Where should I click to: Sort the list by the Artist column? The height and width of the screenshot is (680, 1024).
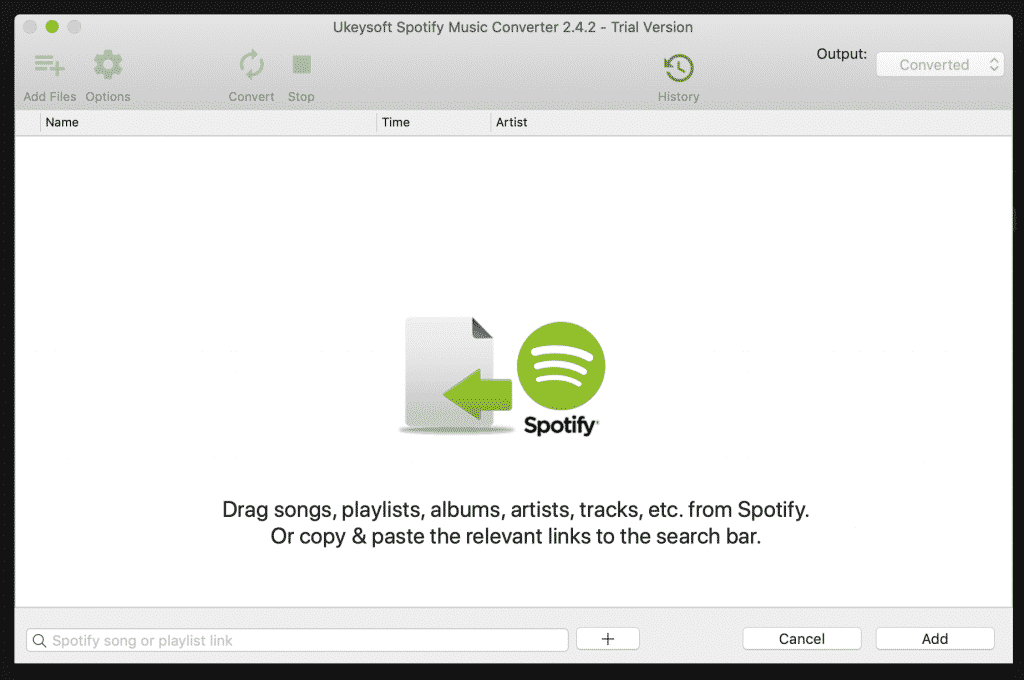tap(511, 122)
